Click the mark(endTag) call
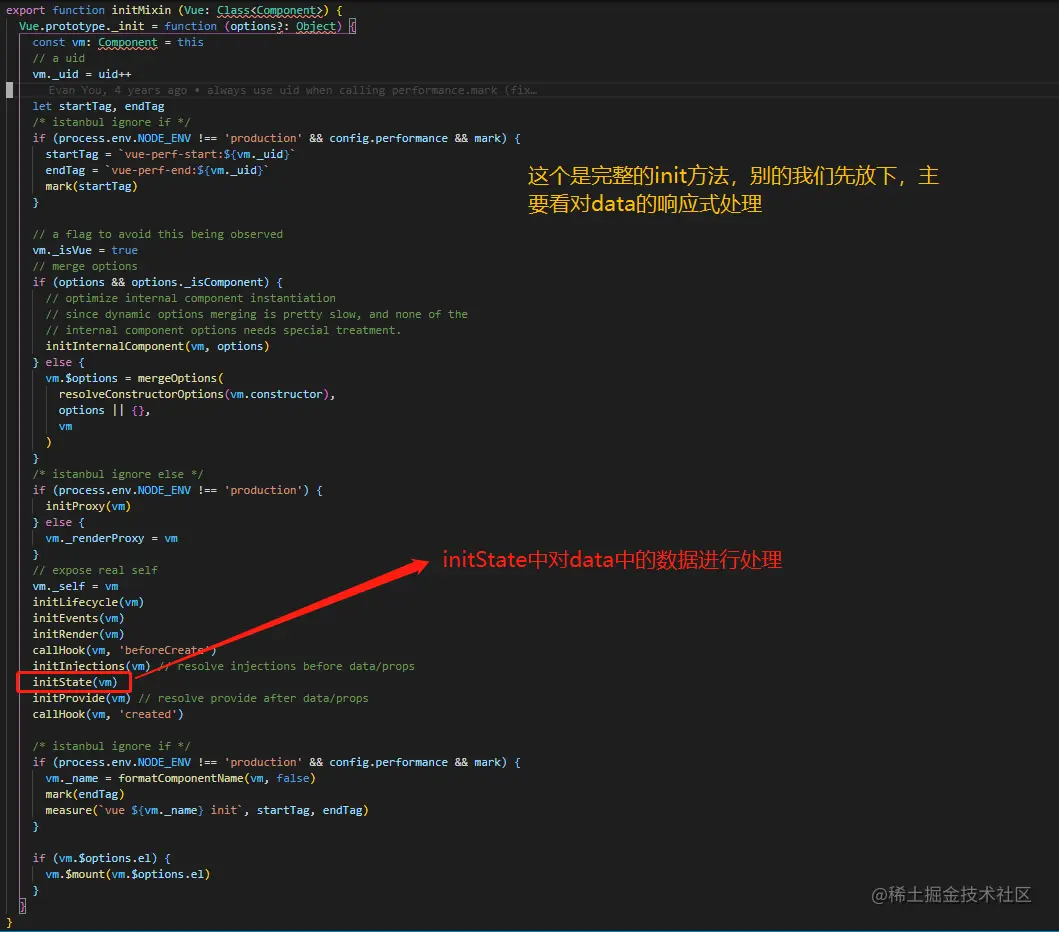Image resolution: width=1059 pixels, height=932 pixels. pos(85,794)
